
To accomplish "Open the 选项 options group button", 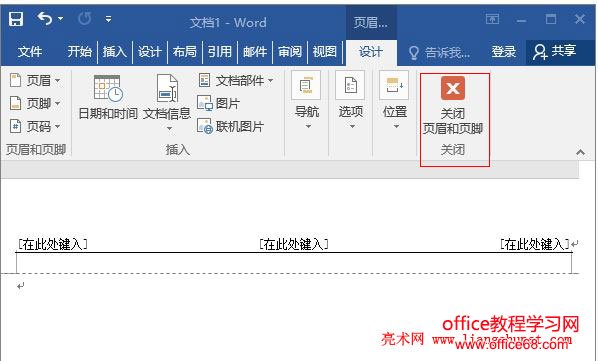I will (350, 100).
